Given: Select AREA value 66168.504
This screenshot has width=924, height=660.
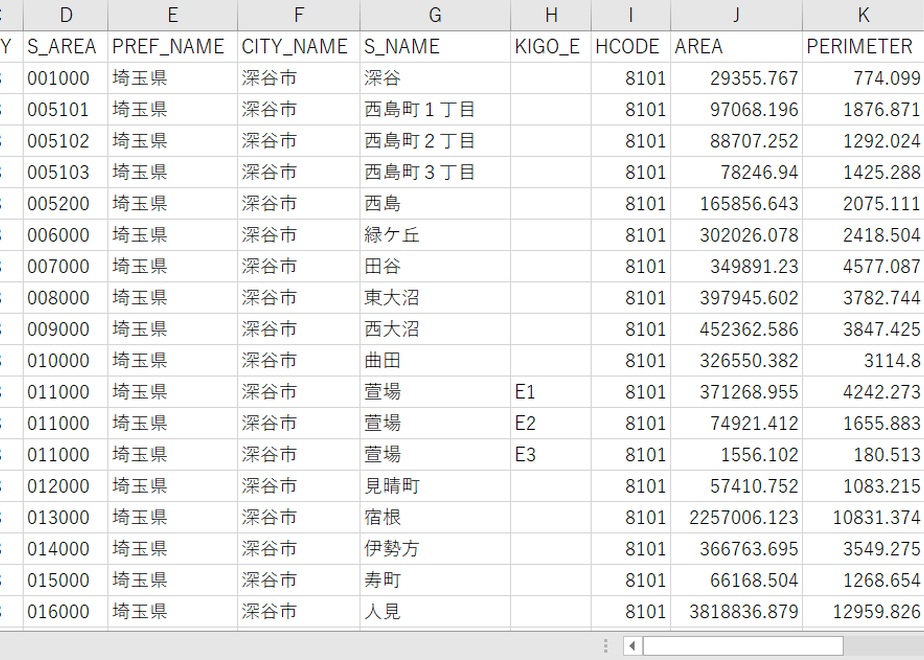Looking at the screenshot, I should 736,580.
